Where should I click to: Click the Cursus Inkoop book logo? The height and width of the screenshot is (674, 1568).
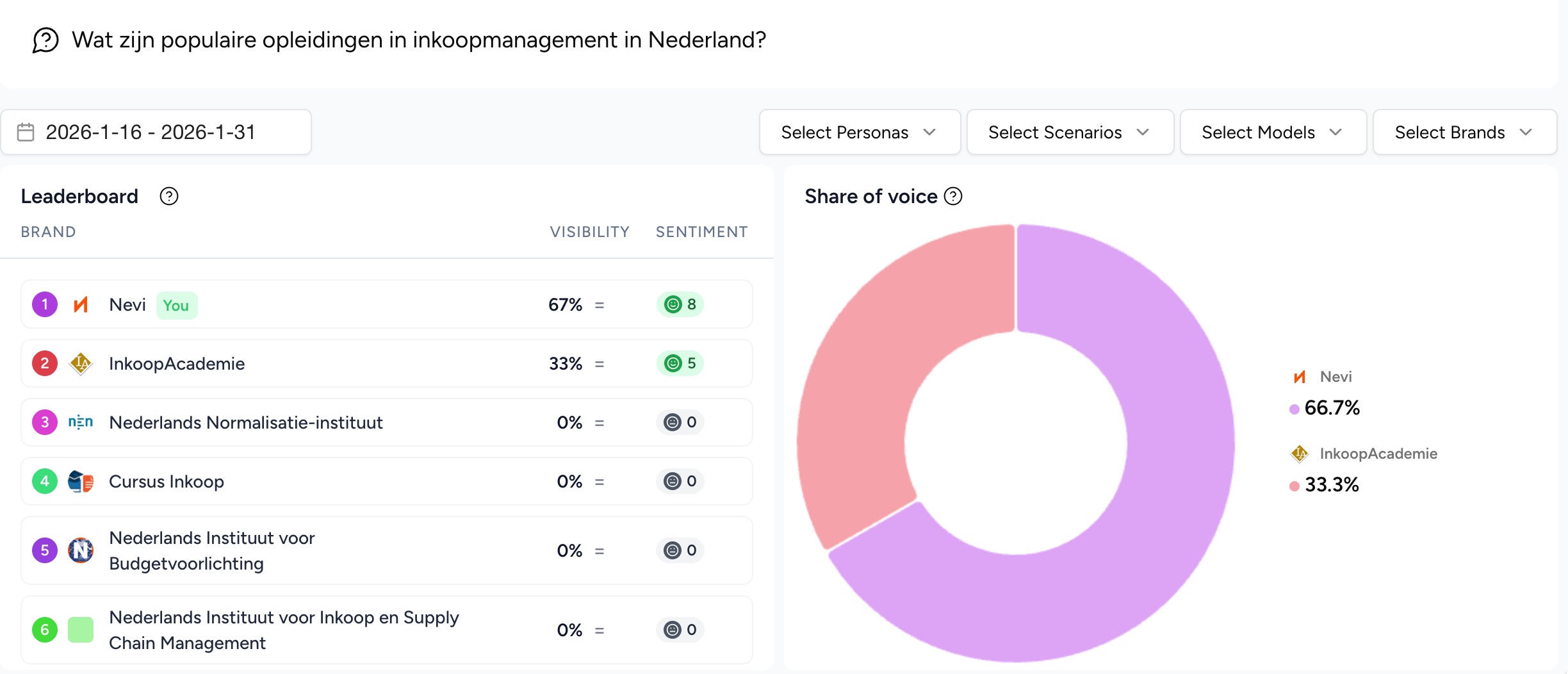79,481
